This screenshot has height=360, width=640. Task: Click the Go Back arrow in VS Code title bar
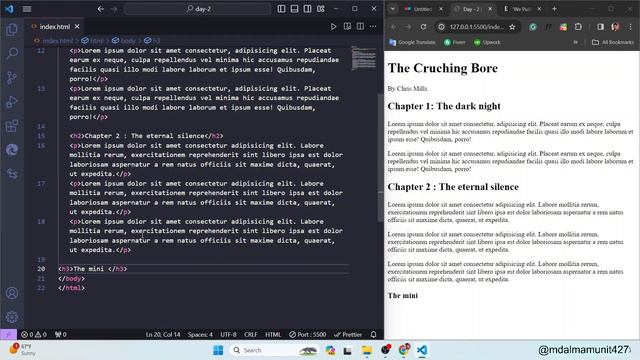(100, 9)
